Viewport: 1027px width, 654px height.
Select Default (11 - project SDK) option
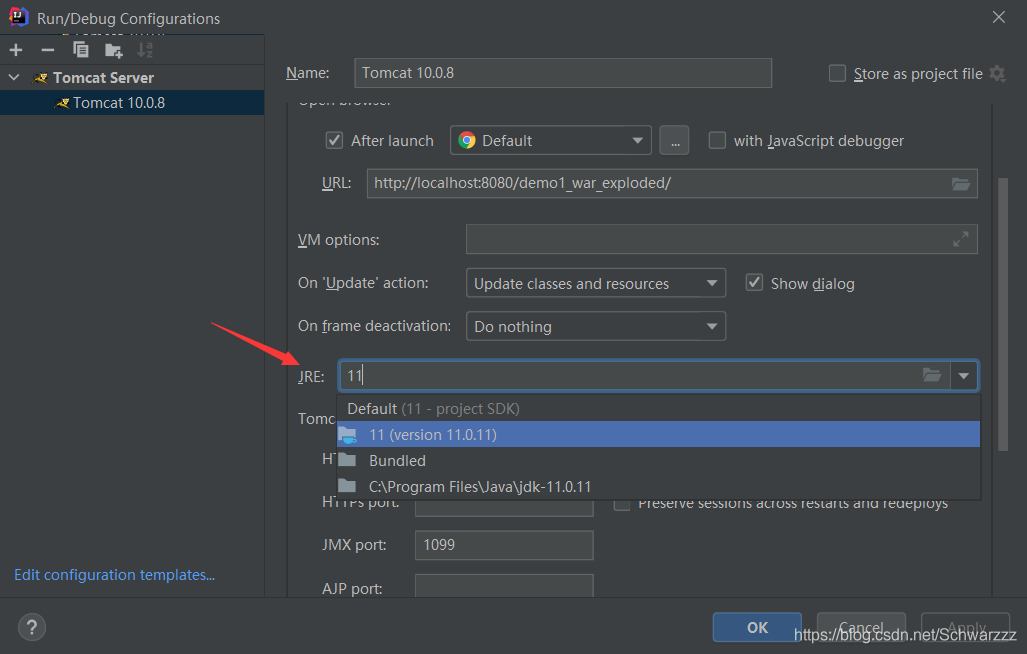658,409
